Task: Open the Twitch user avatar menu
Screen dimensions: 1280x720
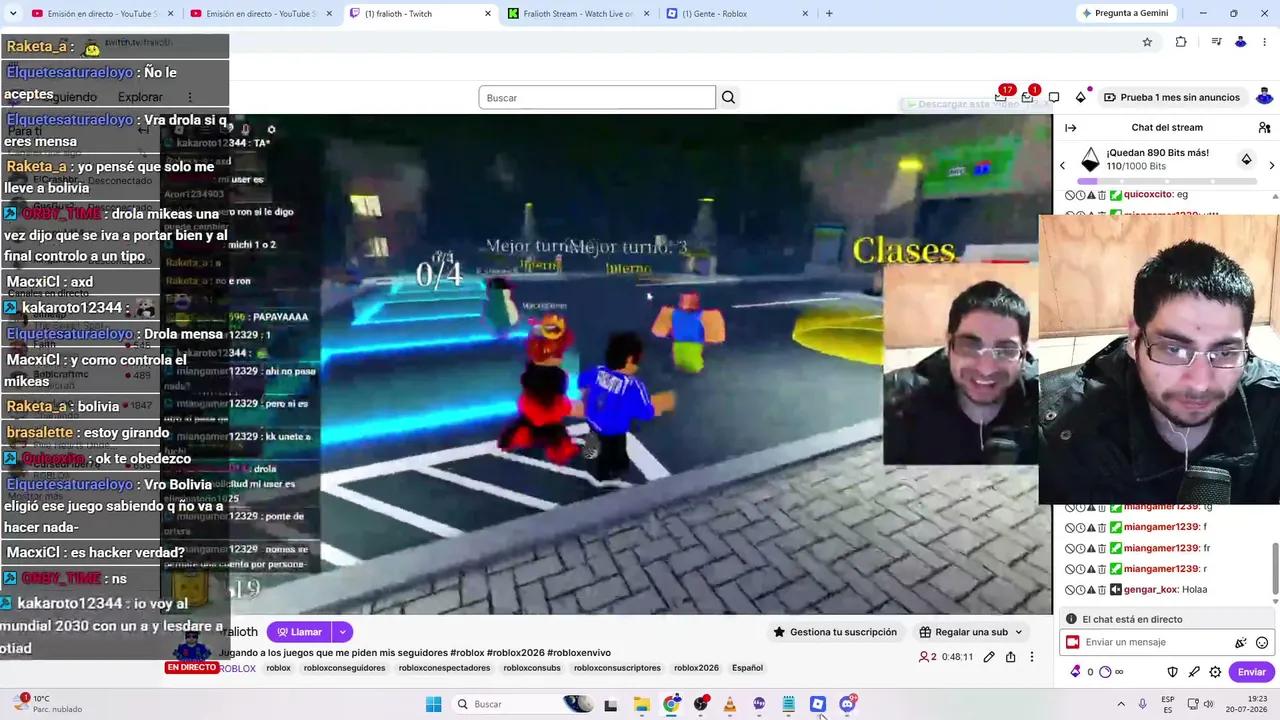Action: [x=1264, y=97]
